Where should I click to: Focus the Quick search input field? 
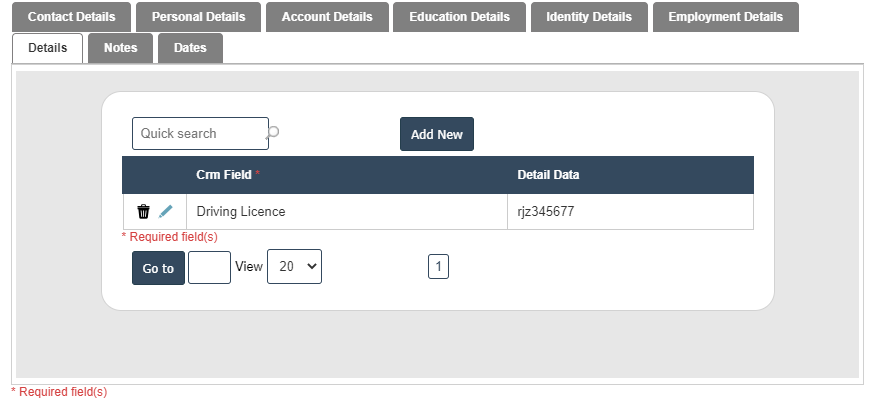(x=199, y=133)
